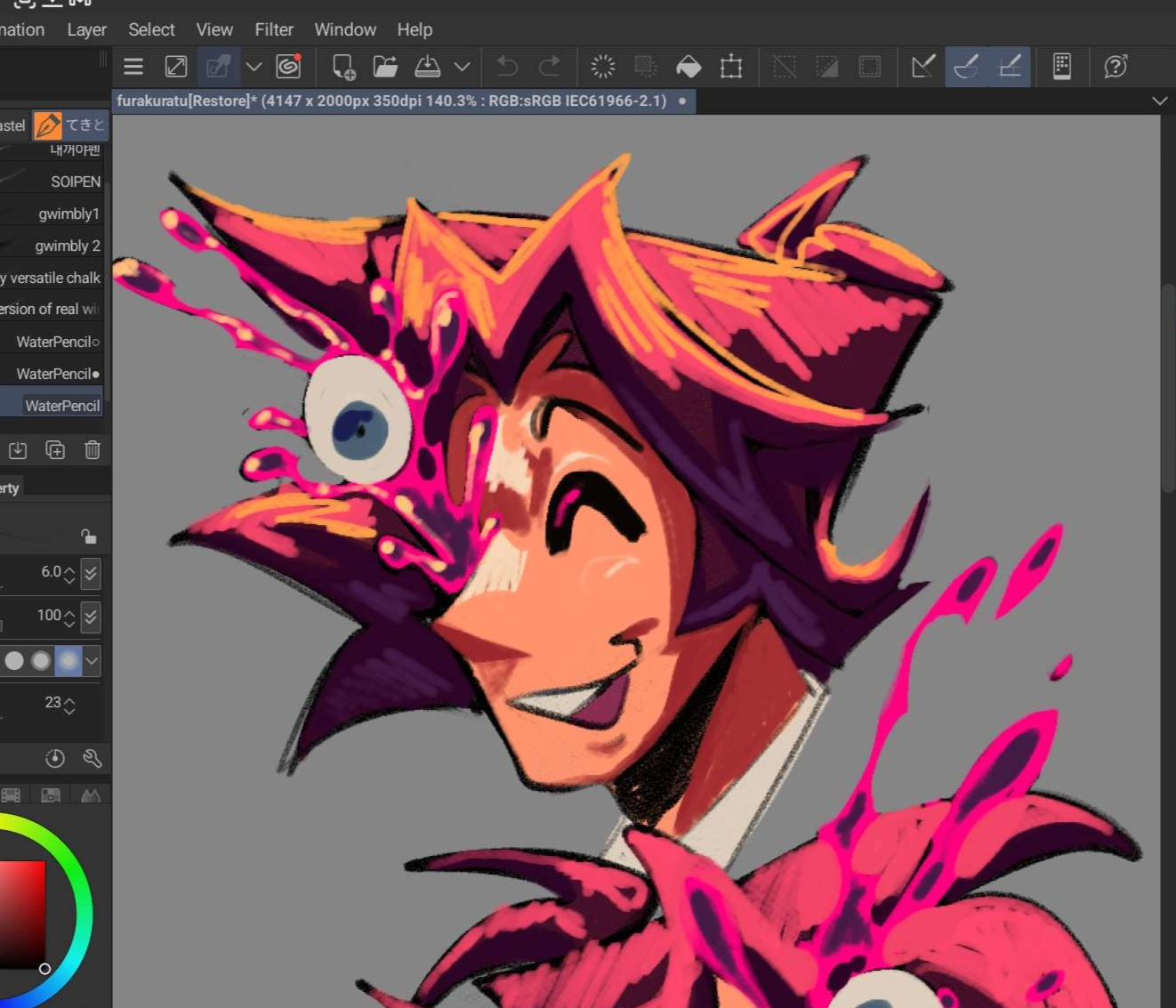Open the sub tool detail wrench icon
1176x1008 pixels.
(92, 758)
